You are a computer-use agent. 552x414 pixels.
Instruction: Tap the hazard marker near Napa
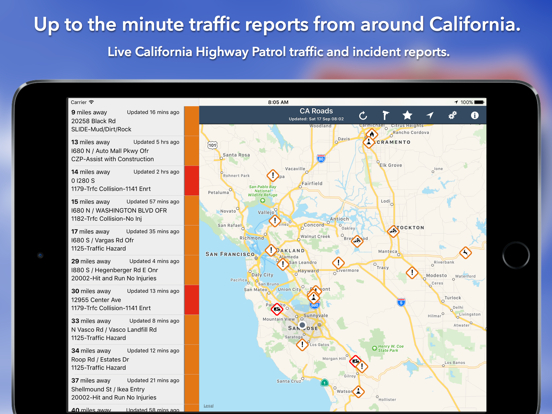click(x=272, y=175)
